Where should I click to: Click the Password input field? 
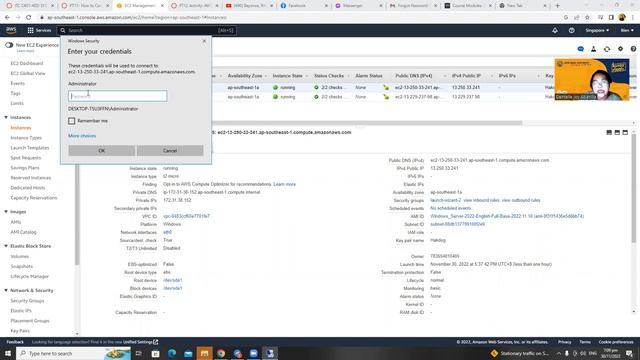tap(118, 96)
